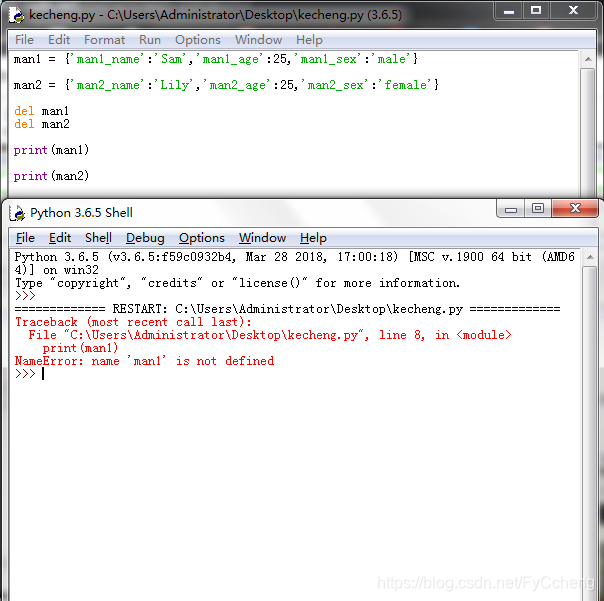Maximize the kecheng.py editor window
This screenshot has width=604, height=601.
pos(536,10)
